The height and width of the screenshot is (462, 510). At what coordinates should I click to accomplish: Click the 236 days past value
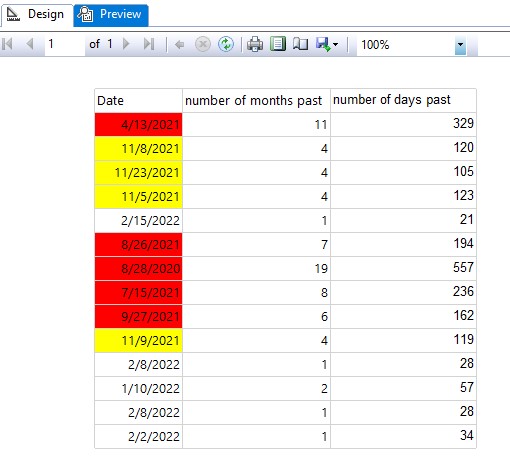(463, 291)
